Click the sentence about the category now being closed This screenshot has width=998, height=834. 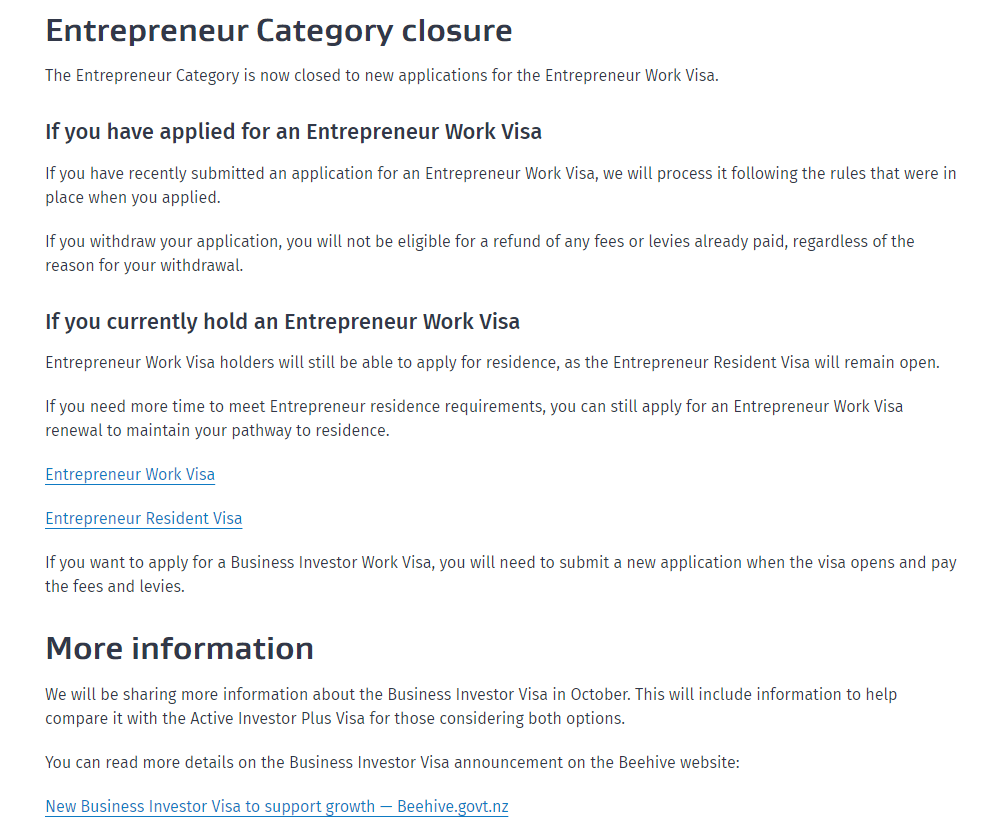(381, 76)
